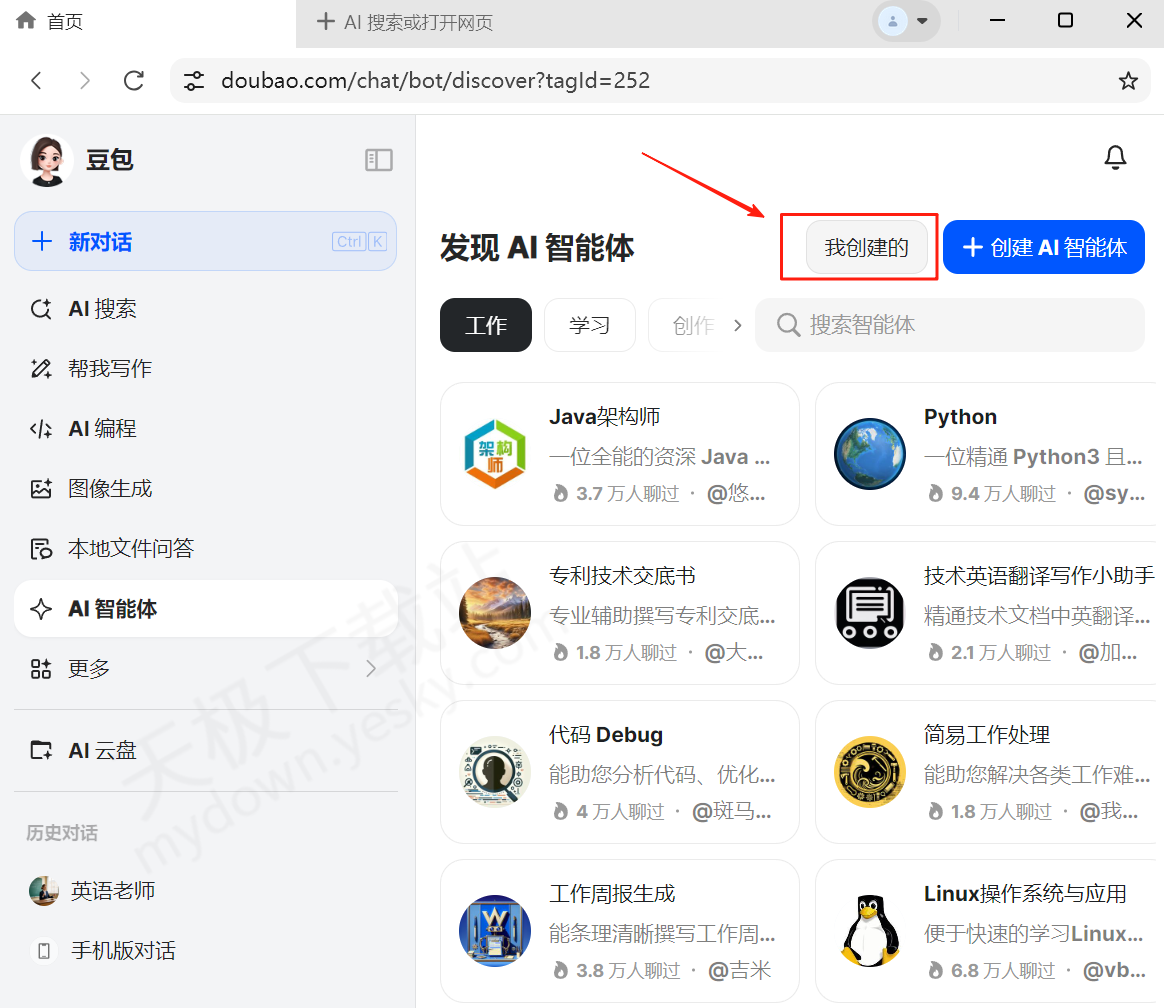Select AI 智能体 in the sidebar
This screenshot has height=1008, width=1164.
205,609
